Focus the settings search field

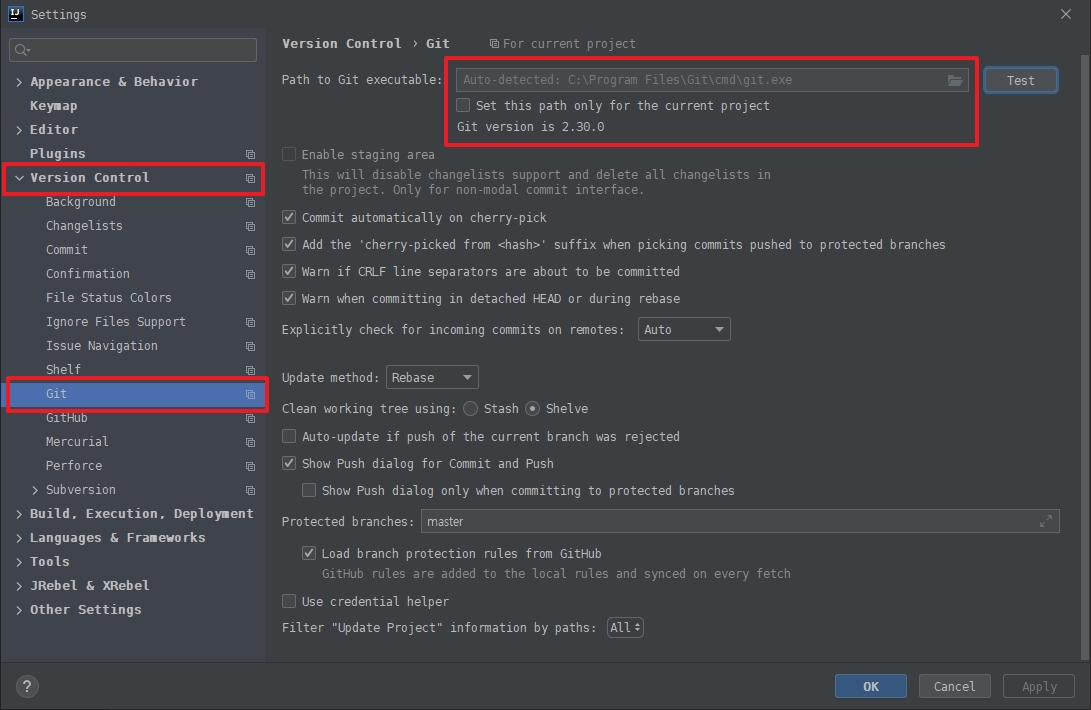click(x=133, y=50)
